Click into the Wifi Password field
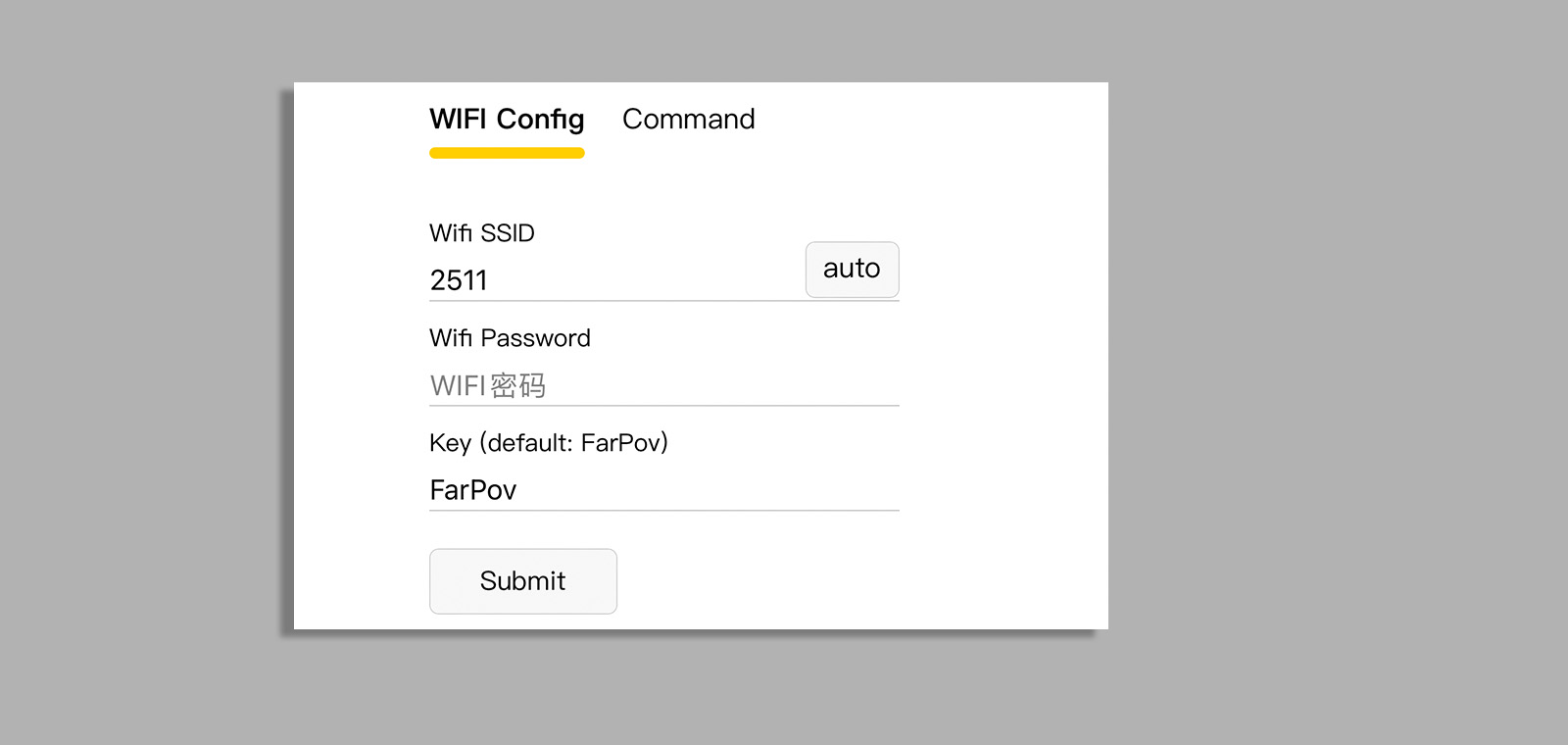 pyautogui.click(x=663, y=385)
